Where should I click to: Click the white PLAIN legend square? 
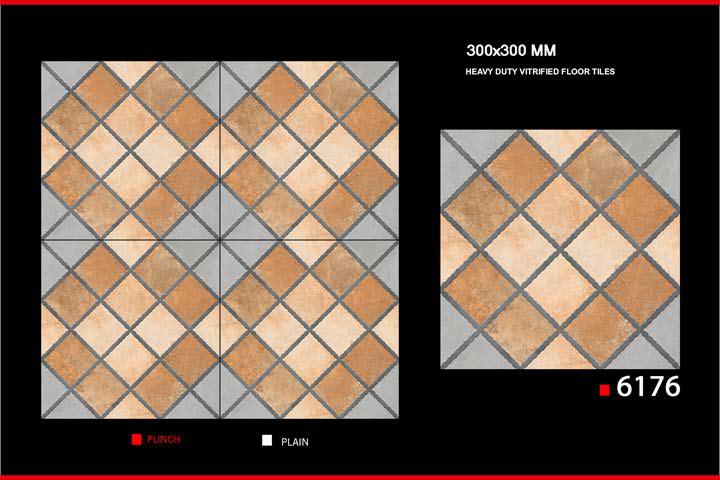pyautogui.click(x=267, y=440)
